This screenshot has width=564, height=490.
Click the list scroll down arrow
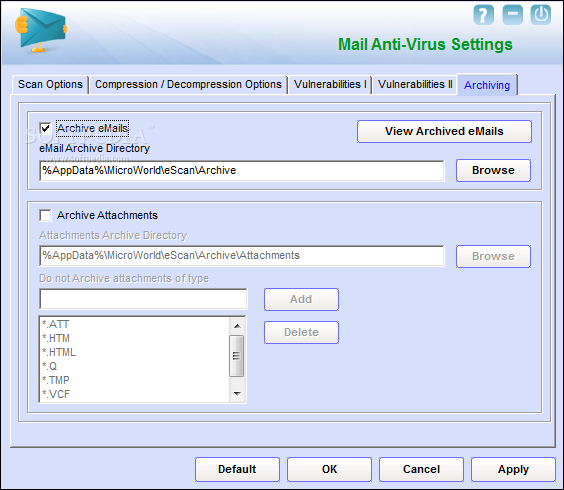coord(237,394)
